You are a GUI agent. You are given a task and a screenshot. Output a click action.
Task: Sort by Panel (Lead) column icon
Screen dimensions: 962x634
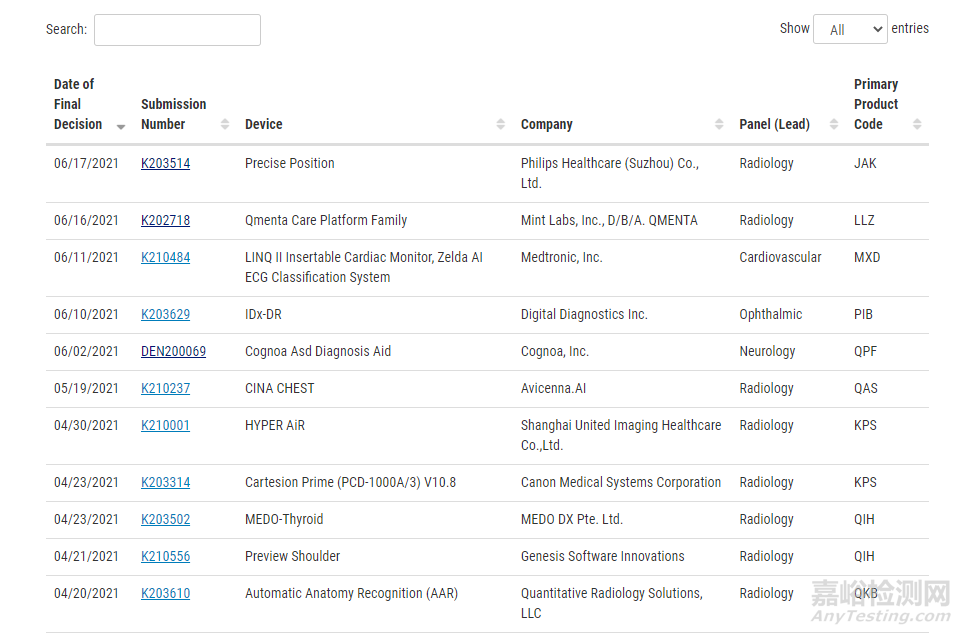click(x=834, y=125)
